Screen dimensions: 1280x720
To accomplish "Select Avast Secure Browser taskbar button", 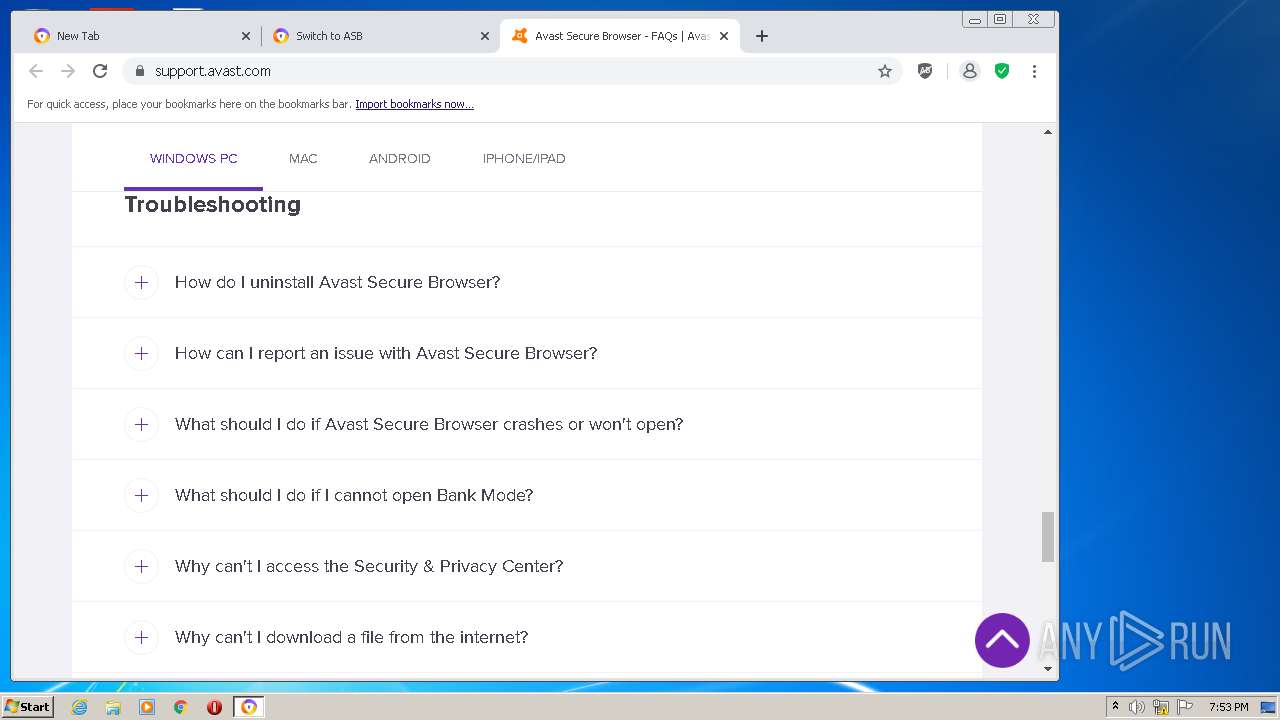I will click(249, 707).
